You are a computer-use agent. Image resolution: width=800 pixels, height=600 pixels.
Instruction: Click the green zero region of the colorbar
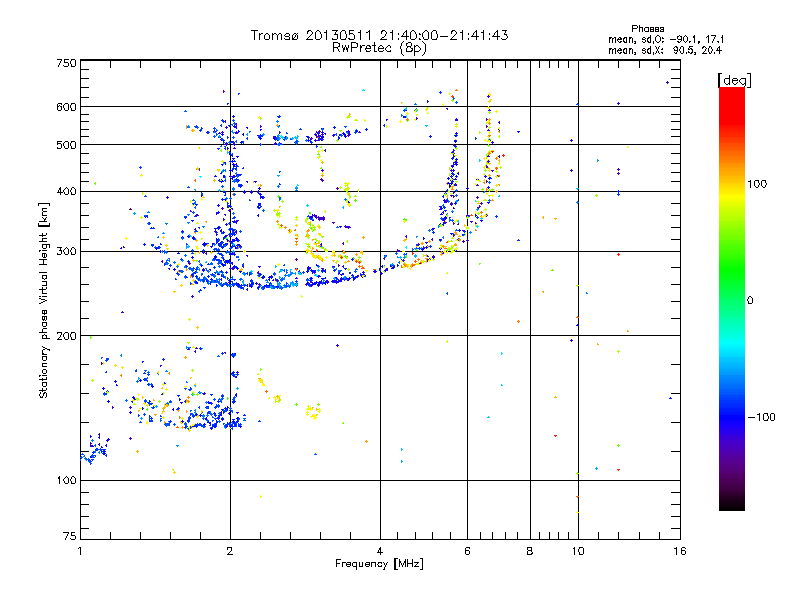point(732,299)
